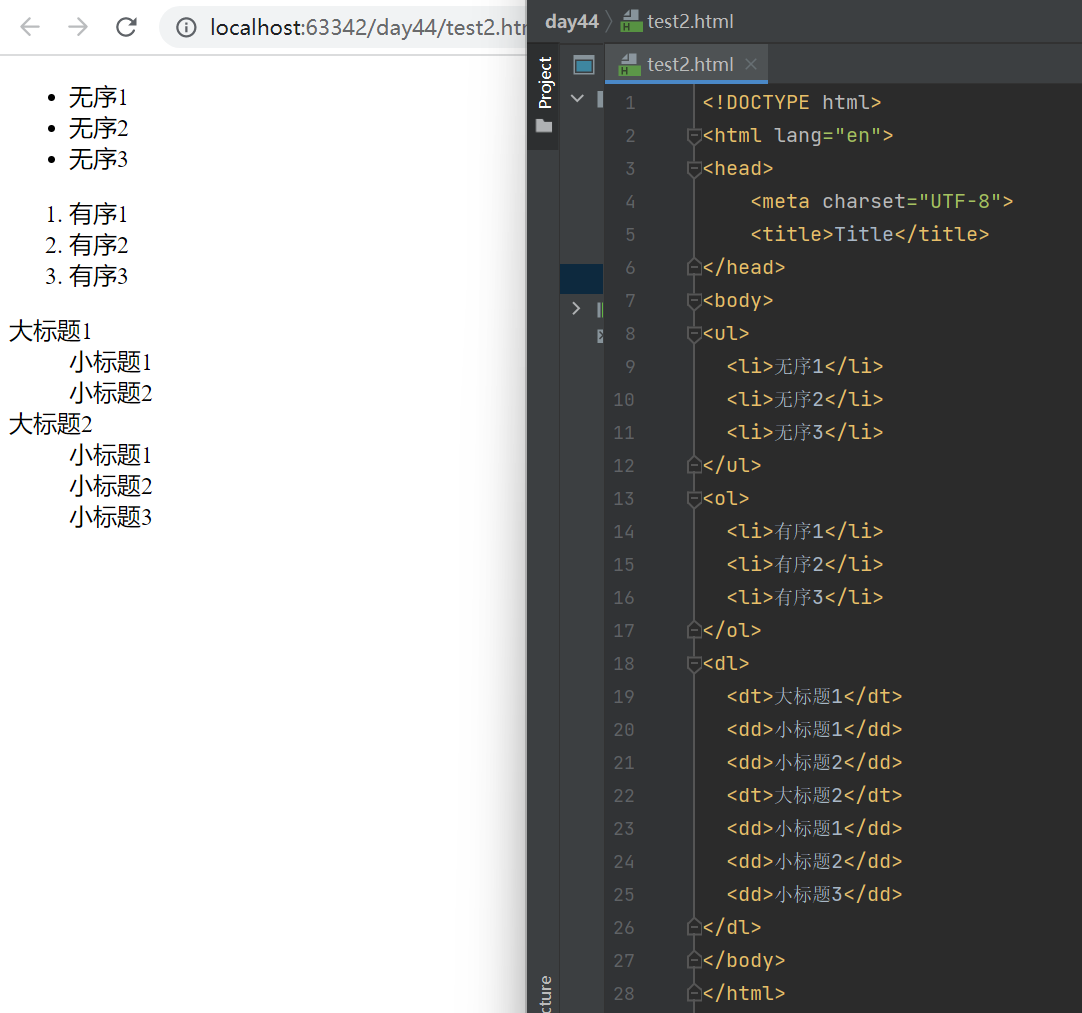Click the <dt>大标题2</dt> code line
The image size is (1082, 1013).
[814, 796]
